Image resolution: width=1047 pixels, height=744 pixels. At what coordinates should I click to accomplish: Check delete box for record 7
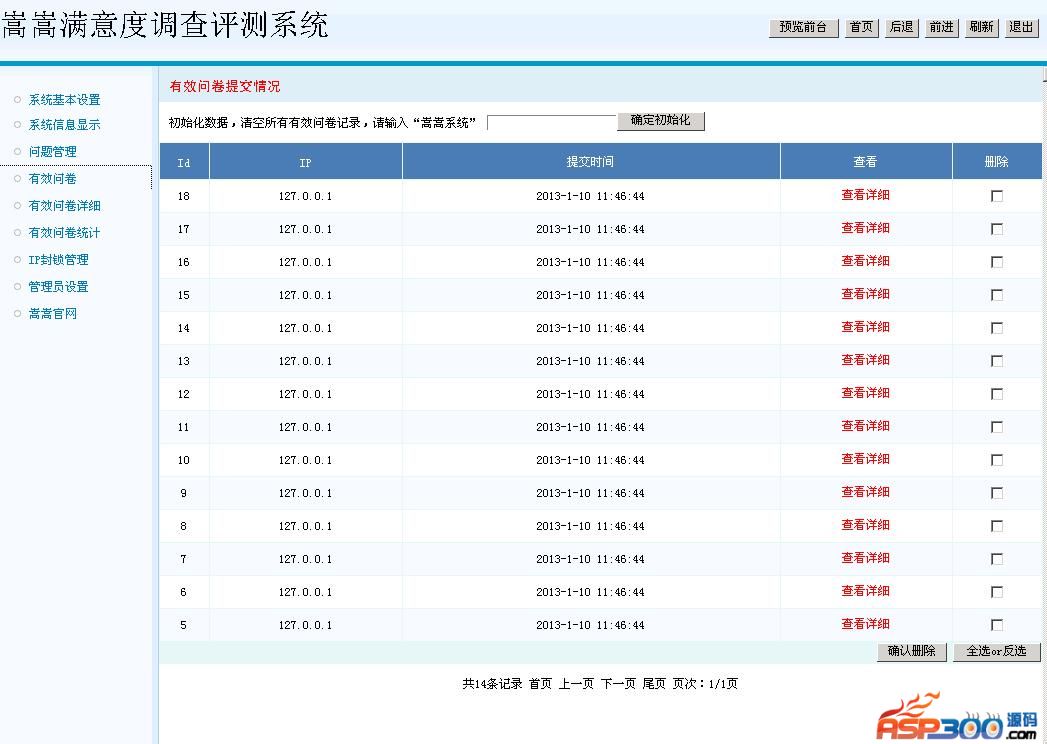click(997, 559)
